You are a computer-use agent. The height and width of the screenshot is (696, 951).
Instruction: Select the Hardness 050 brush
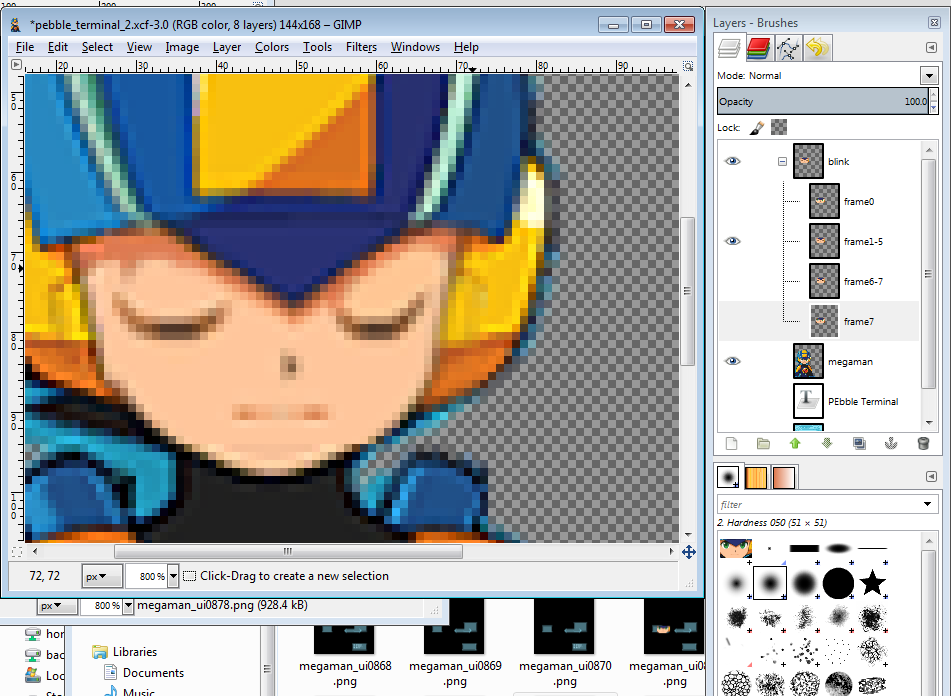click(770, 584)
